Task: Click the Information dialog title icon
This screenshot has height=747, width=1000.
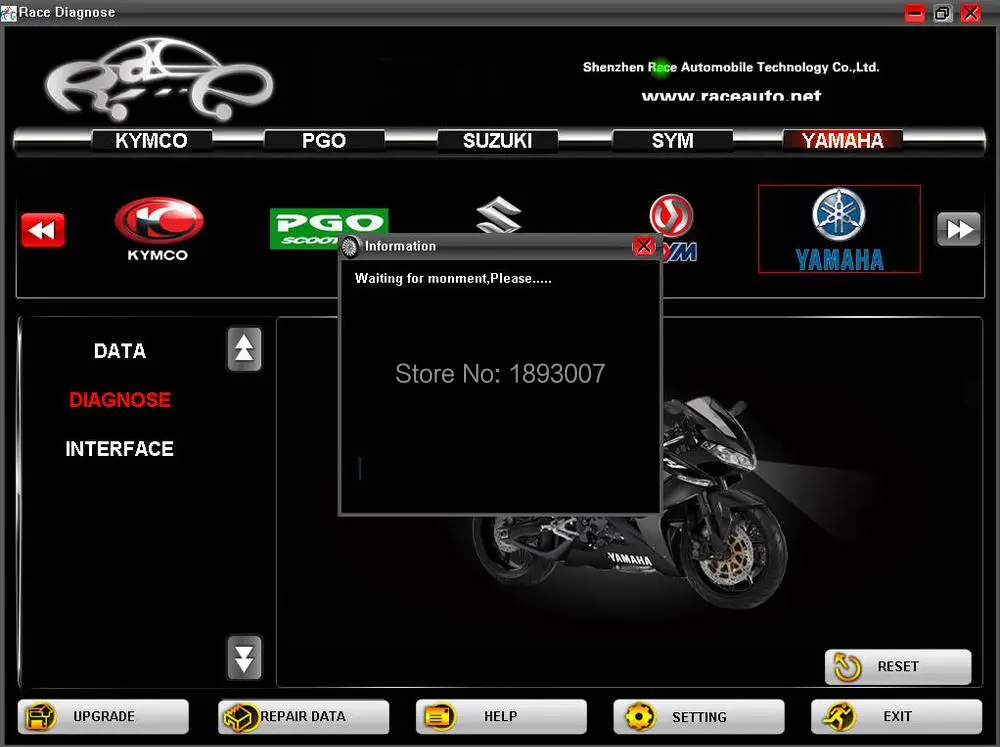Action: pyautogui.click(x=350, y=246)
